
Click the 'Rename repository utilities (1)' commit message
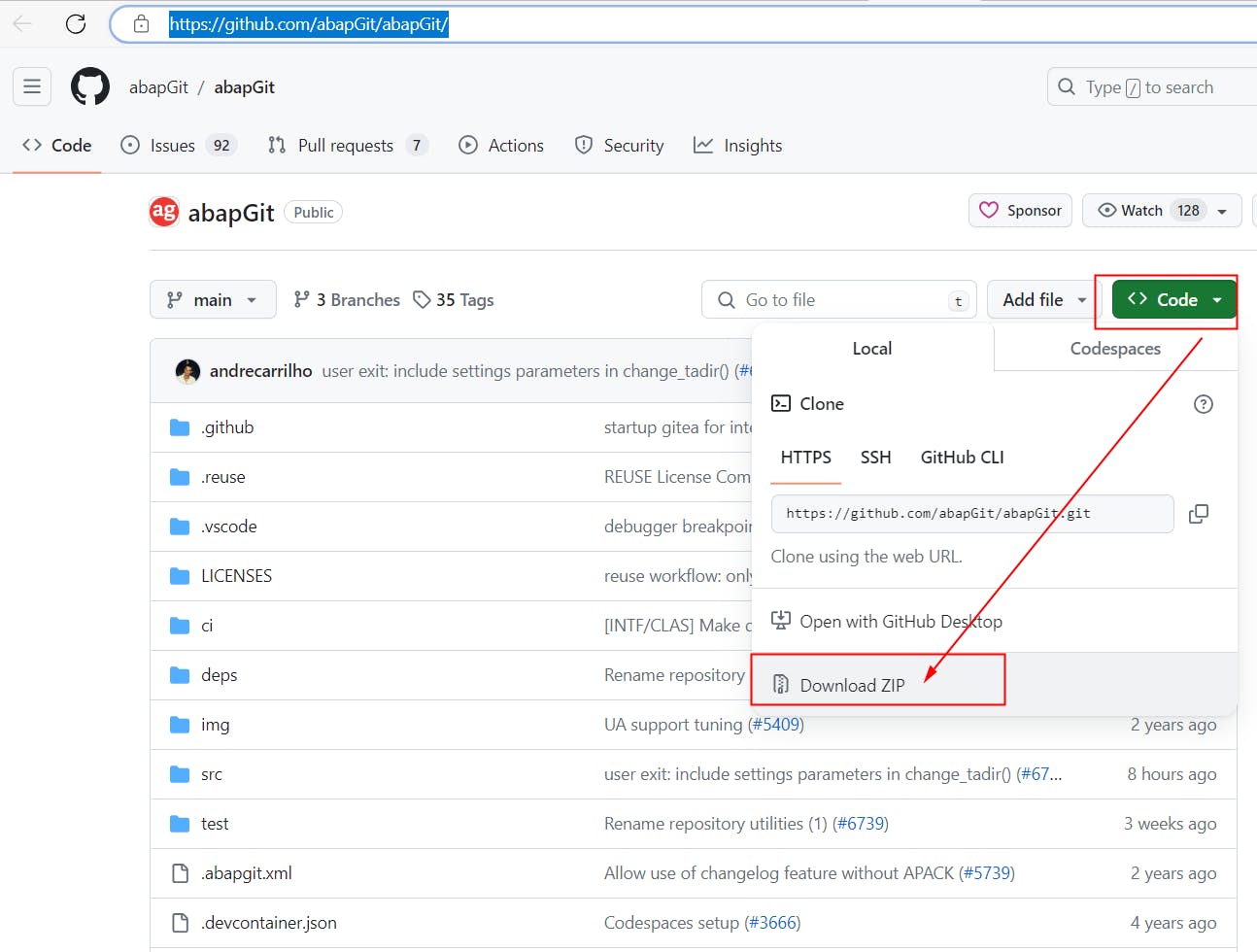point(716,824)
